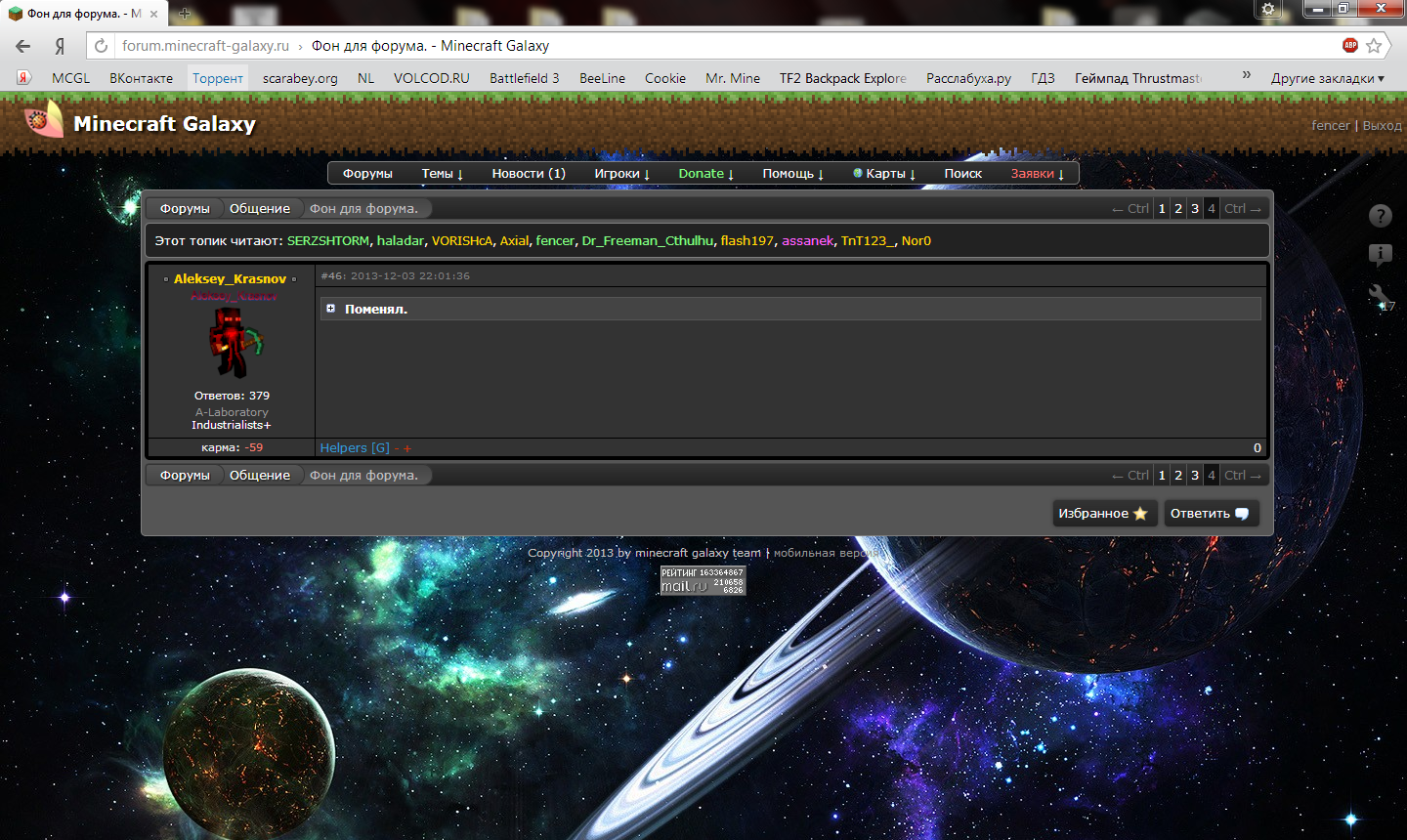1407x840 pixels.
Task: Click the star icon on Избранное button
Action: [1140, 514]
